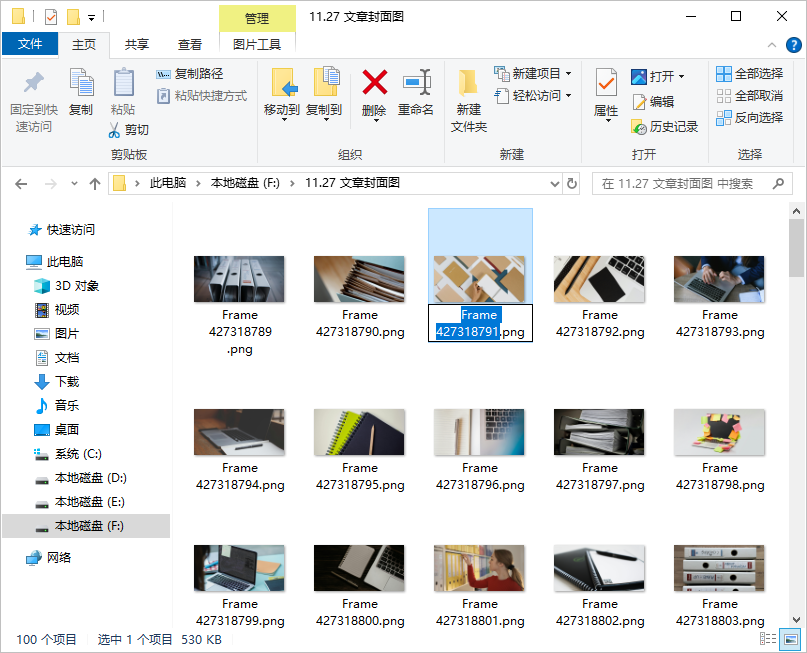This screenshot has width=807, height=653.
Task: Click the Rename (重命名) icon
Action: coord(416,83)
